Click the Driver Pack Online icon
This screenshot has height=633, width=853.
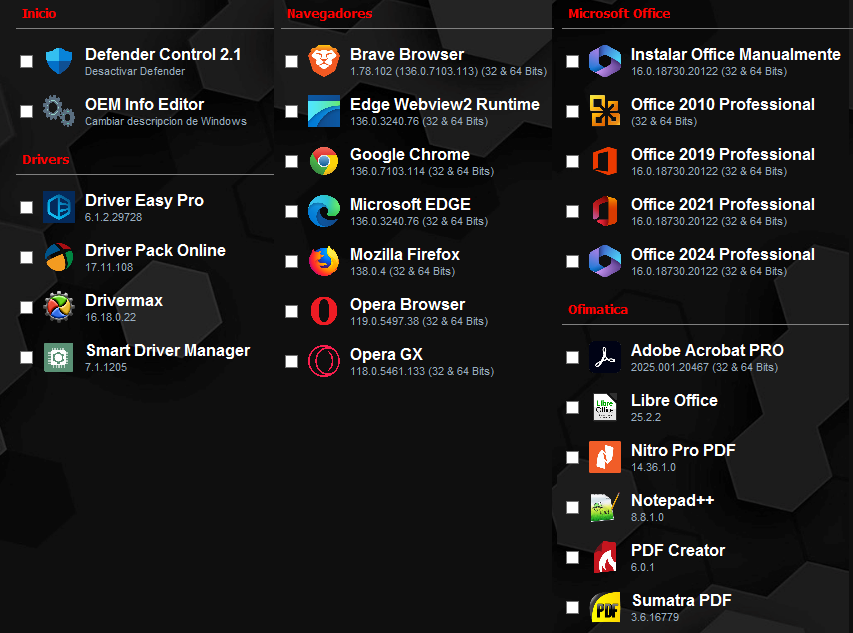click(x=59, y=257)
